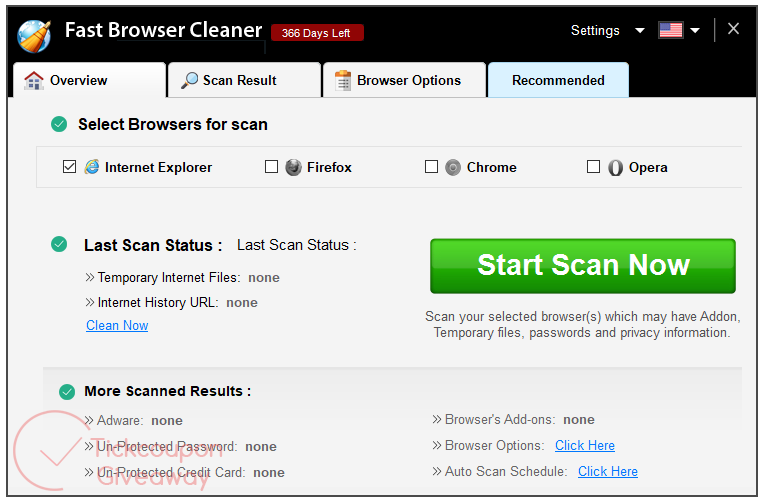The image size is (762, 502).
Task: Click the Scan Result magnifier icon
Action: click(190, 80)
